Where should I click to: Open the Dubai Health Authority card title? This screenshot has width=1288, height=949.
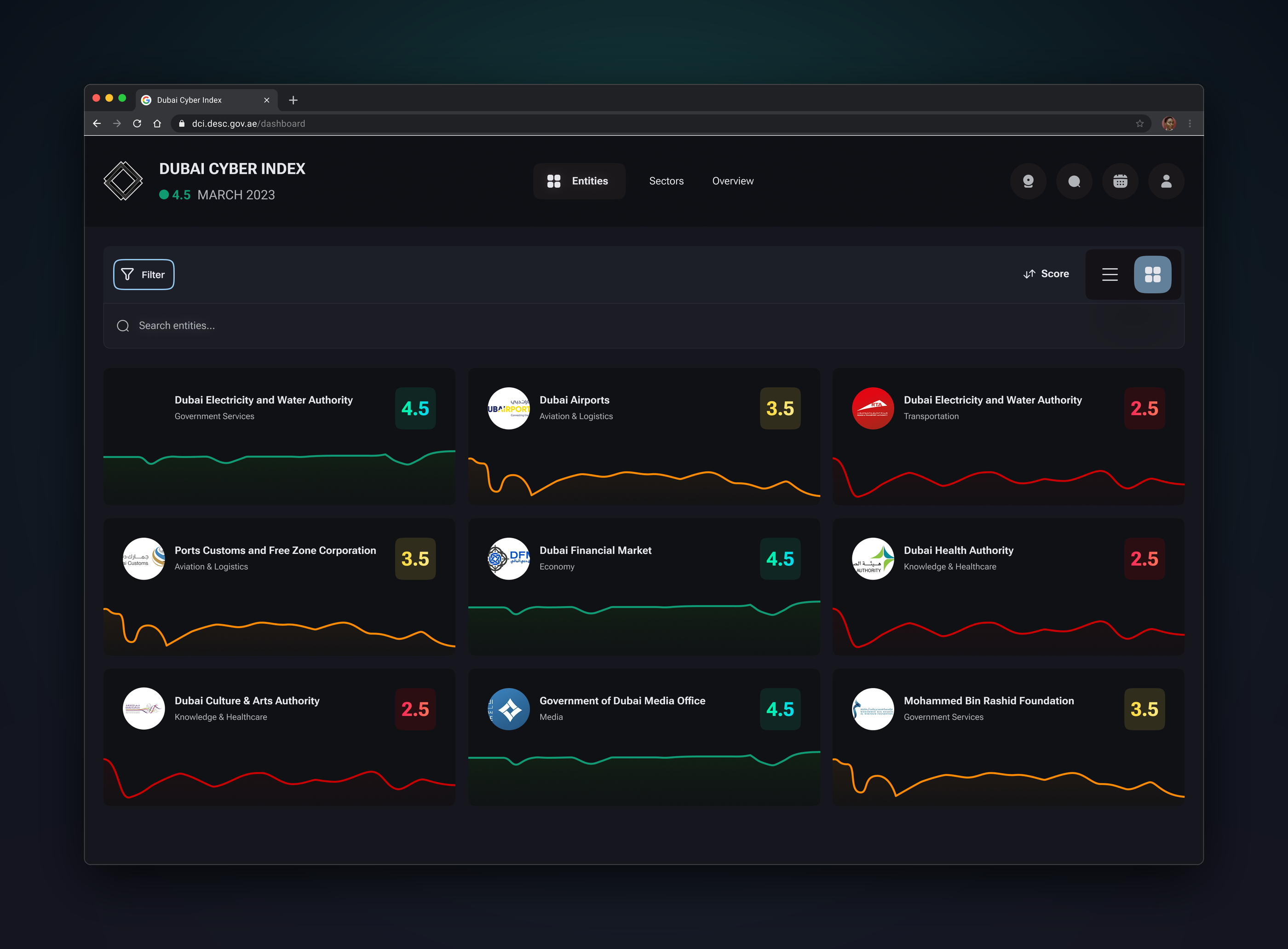pyautogui.click(x=958, y=550)
